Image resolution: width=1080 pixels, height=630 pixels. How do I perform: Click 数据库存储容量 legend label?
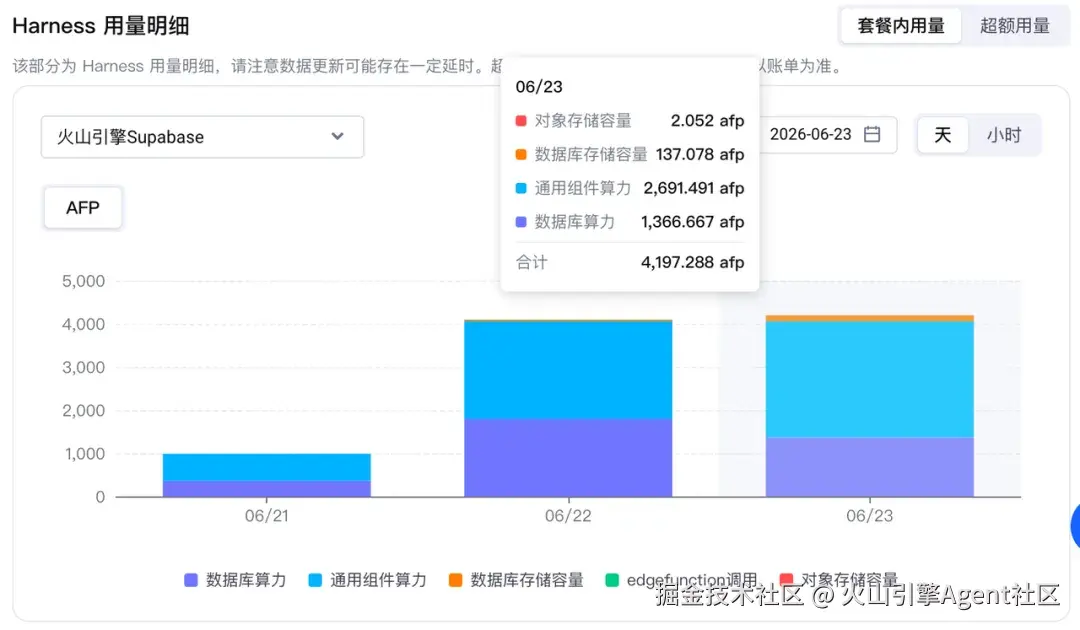tap(527, 580)
